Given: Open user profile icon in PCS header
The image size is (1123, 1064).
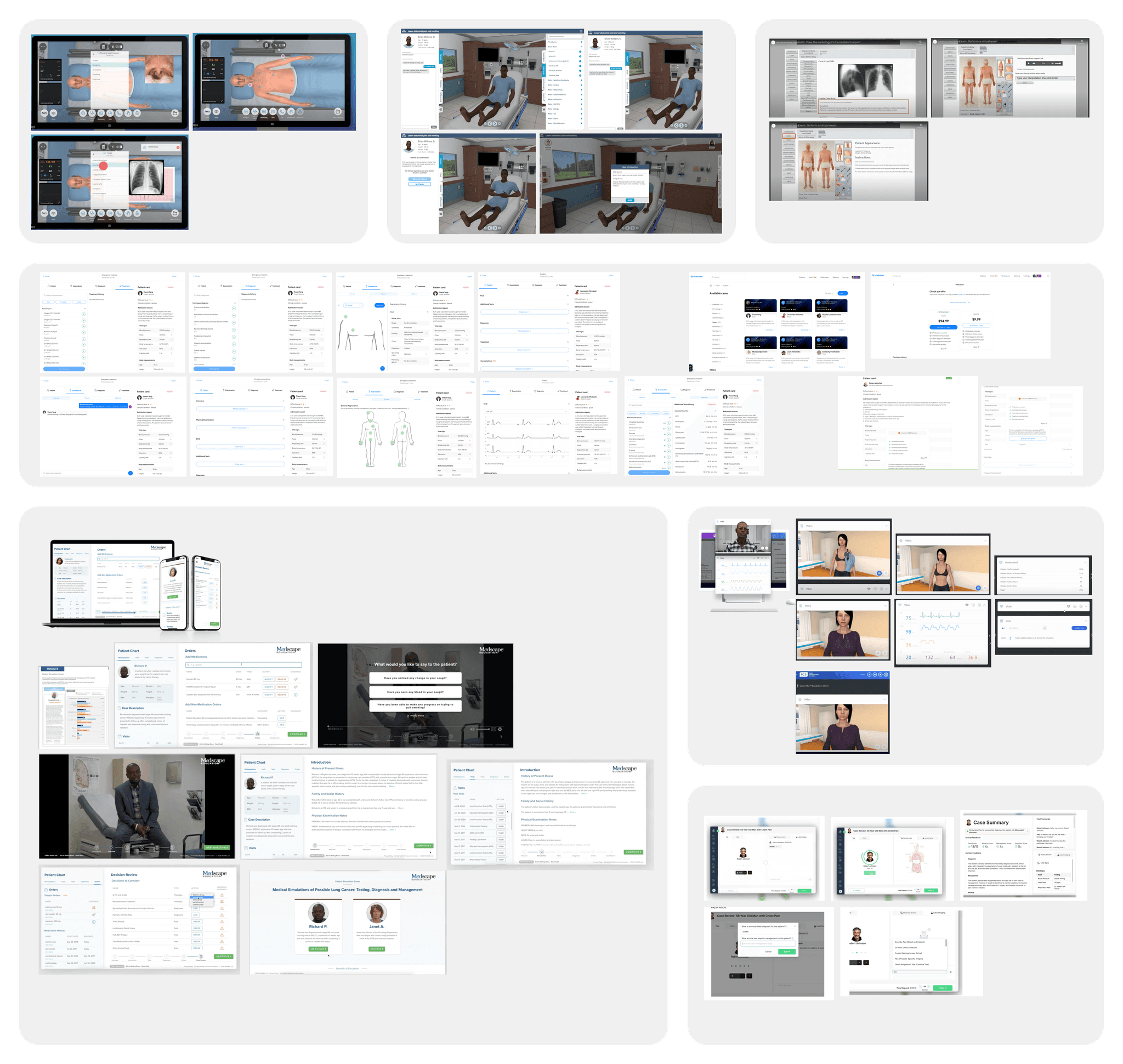Looking at the screenshot, I should point(886,675).
